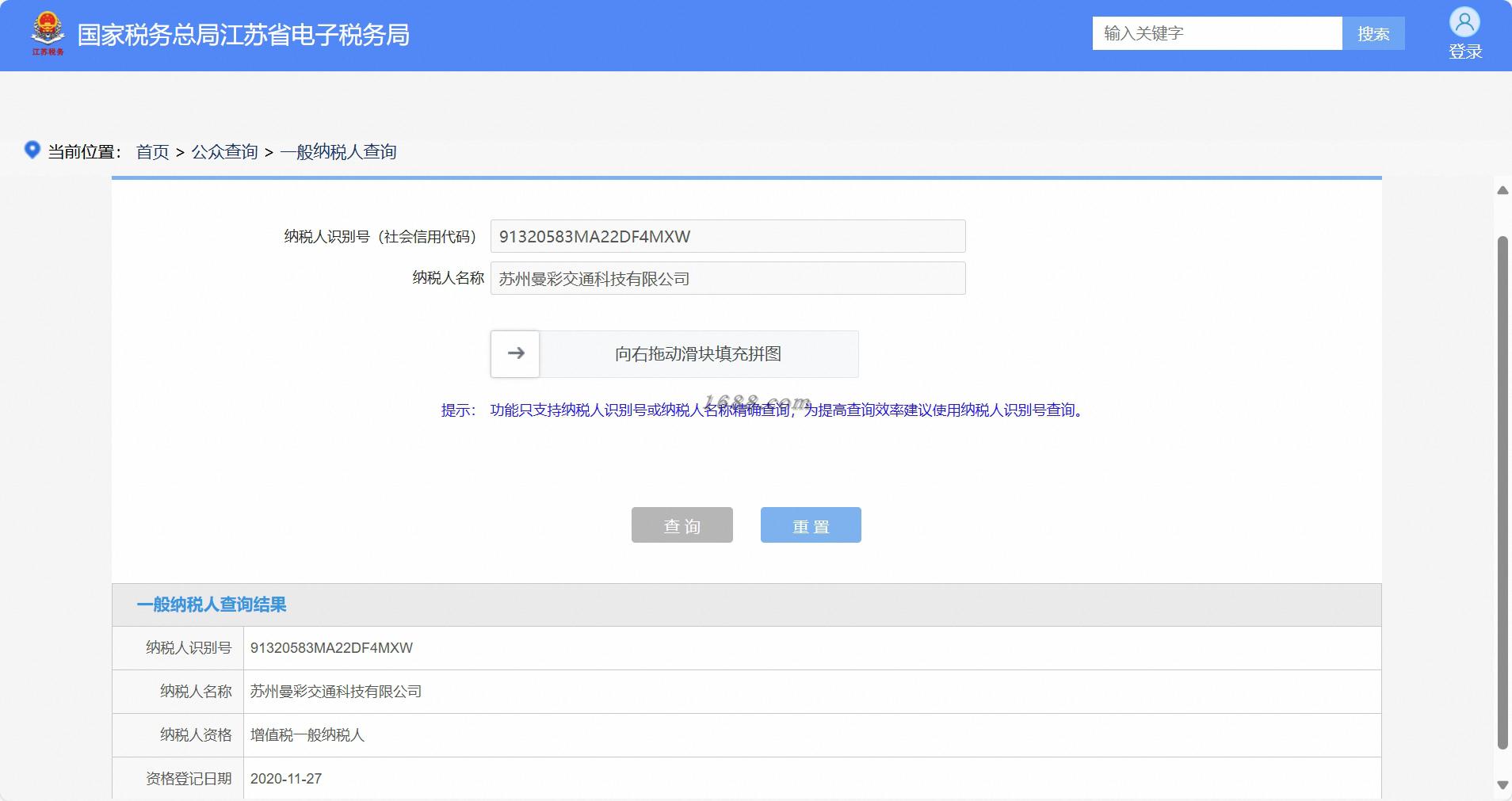The width and height of the screenshot is (1512, 801).
Task: Click the 纳税人名称 form label
Action: pyautogui.click(x=449, y=278)
